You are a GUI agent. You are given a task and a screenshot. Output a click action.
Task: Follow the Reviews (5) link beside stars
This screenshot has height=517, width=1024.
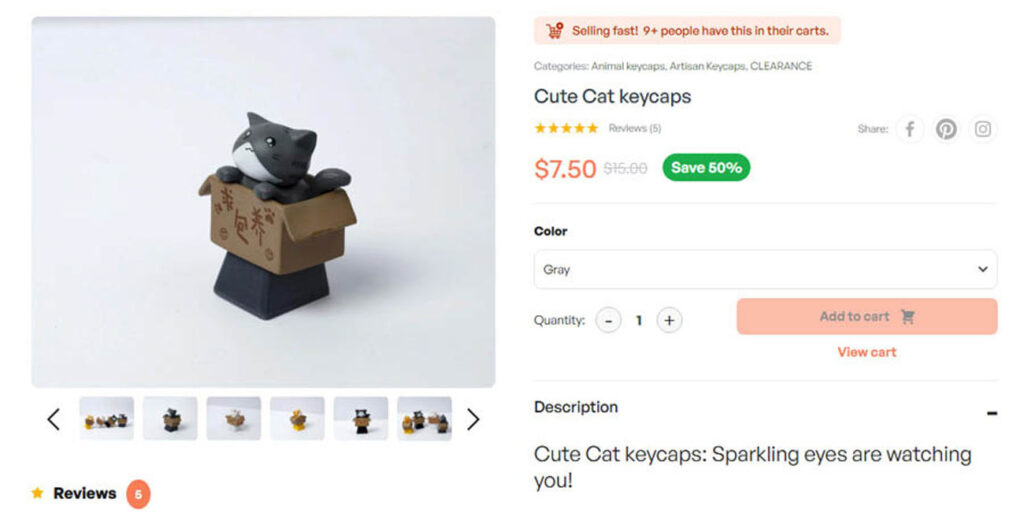coord(635,128)
